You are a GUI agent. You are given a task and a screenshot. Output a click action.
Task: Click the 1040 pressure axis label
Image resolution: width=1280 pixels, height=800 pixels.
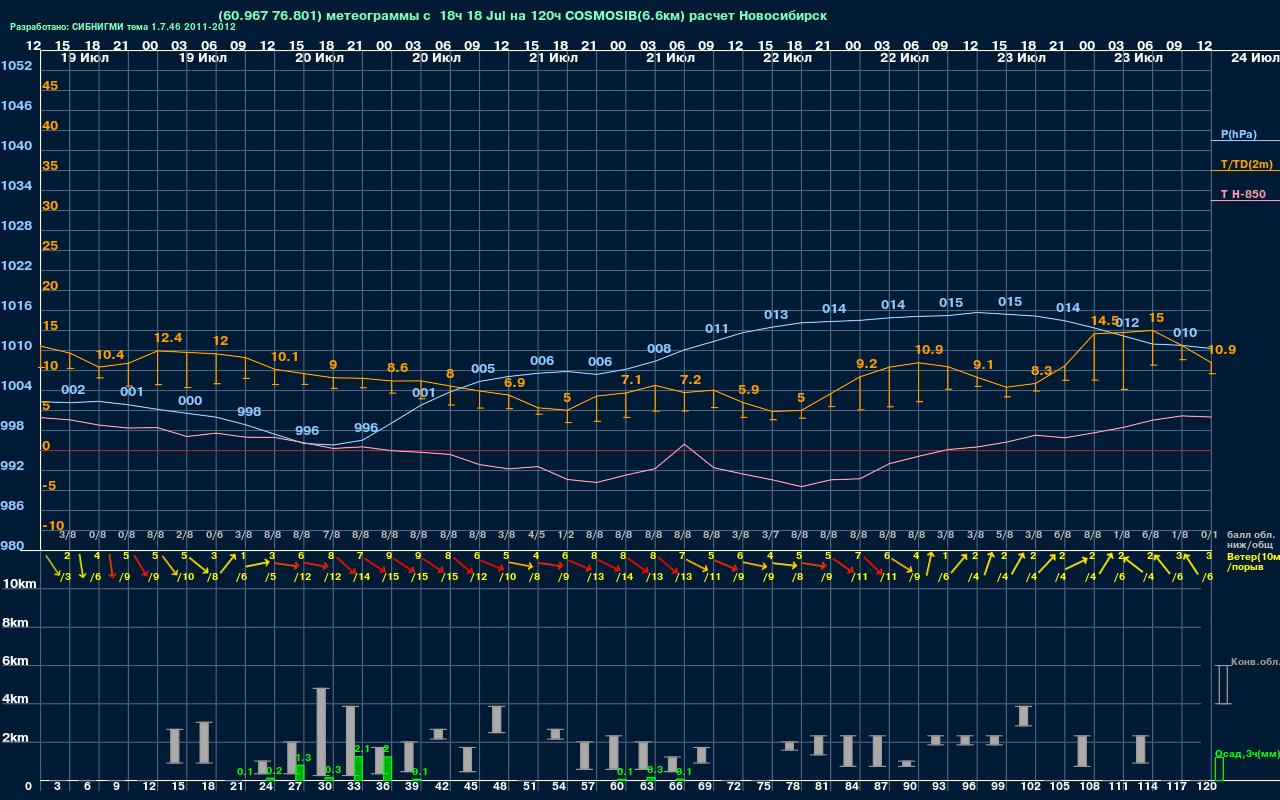pos(16,146)
